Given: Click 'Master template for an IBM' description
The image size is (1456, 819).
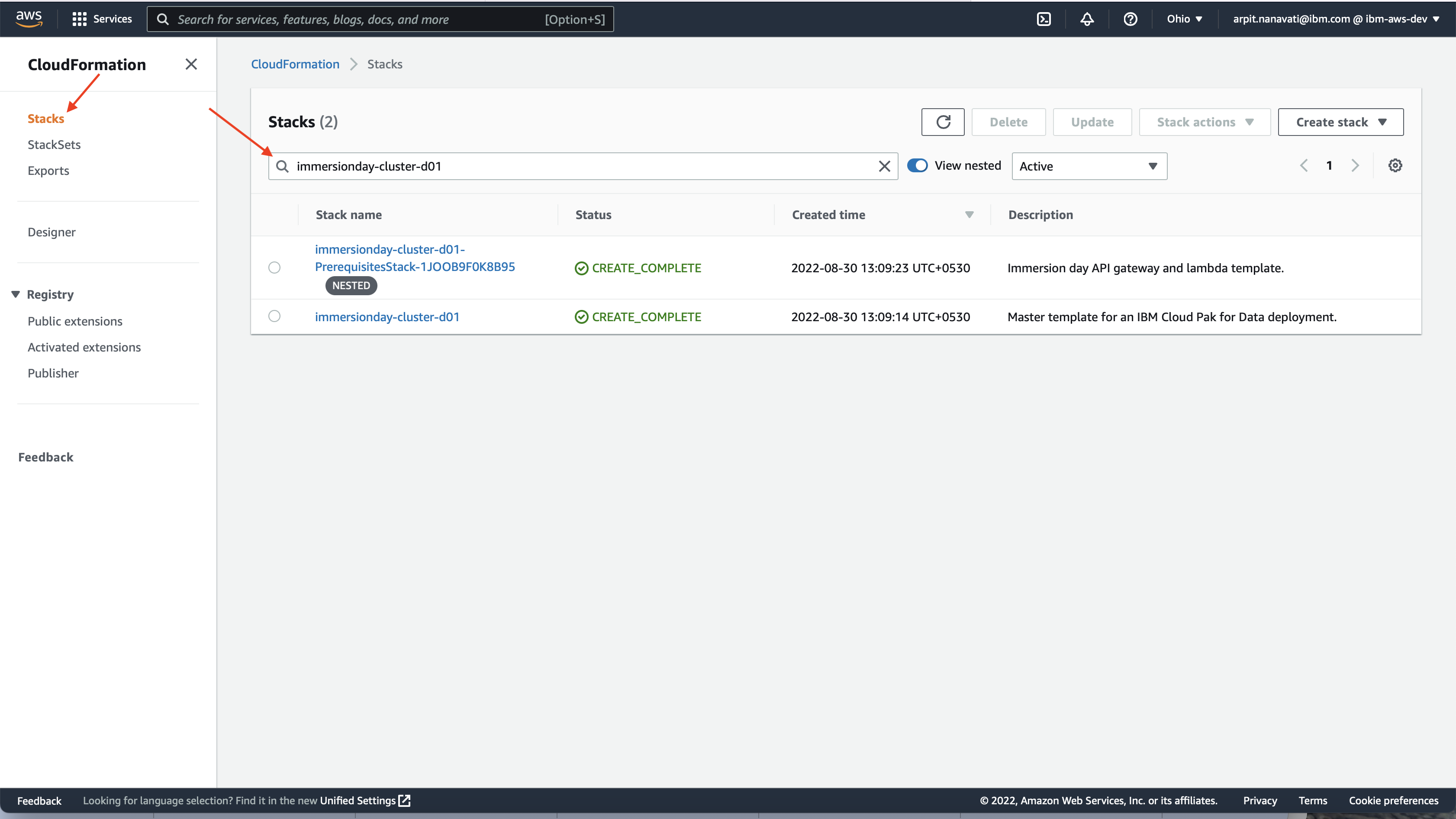Looking at the screenshot, I should [x=1172, y=316].
